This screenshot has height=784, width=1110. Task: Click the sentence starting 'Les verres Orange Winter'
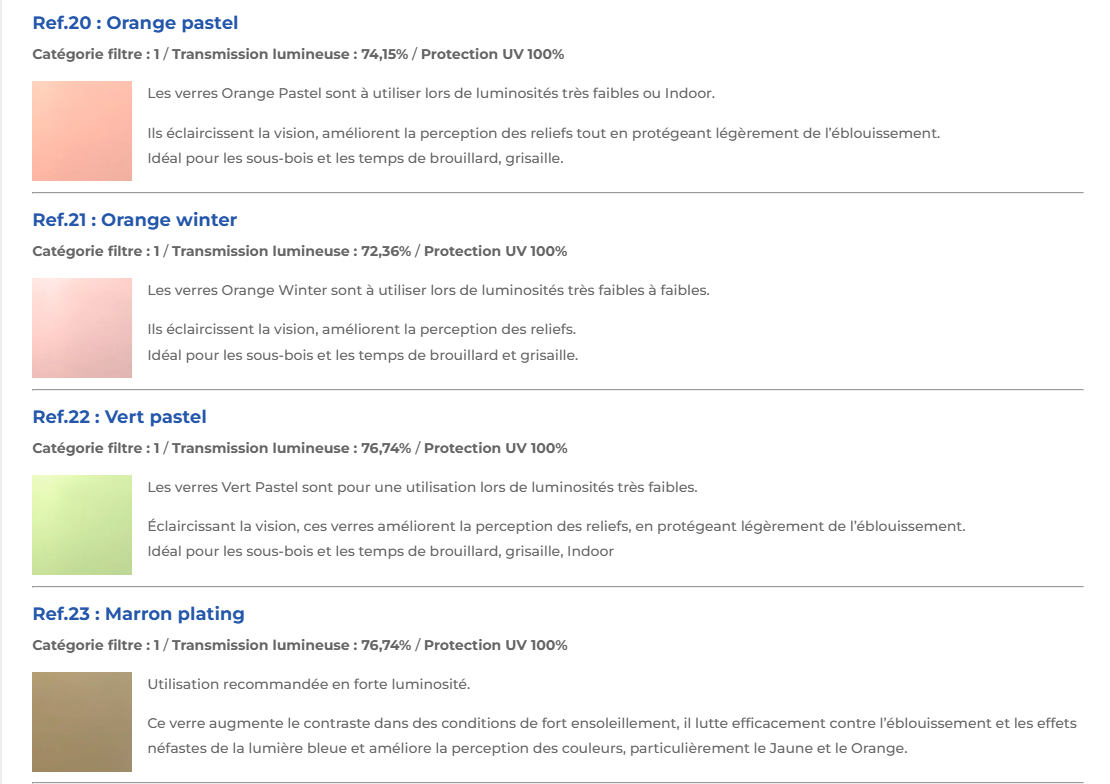(428, 291)
